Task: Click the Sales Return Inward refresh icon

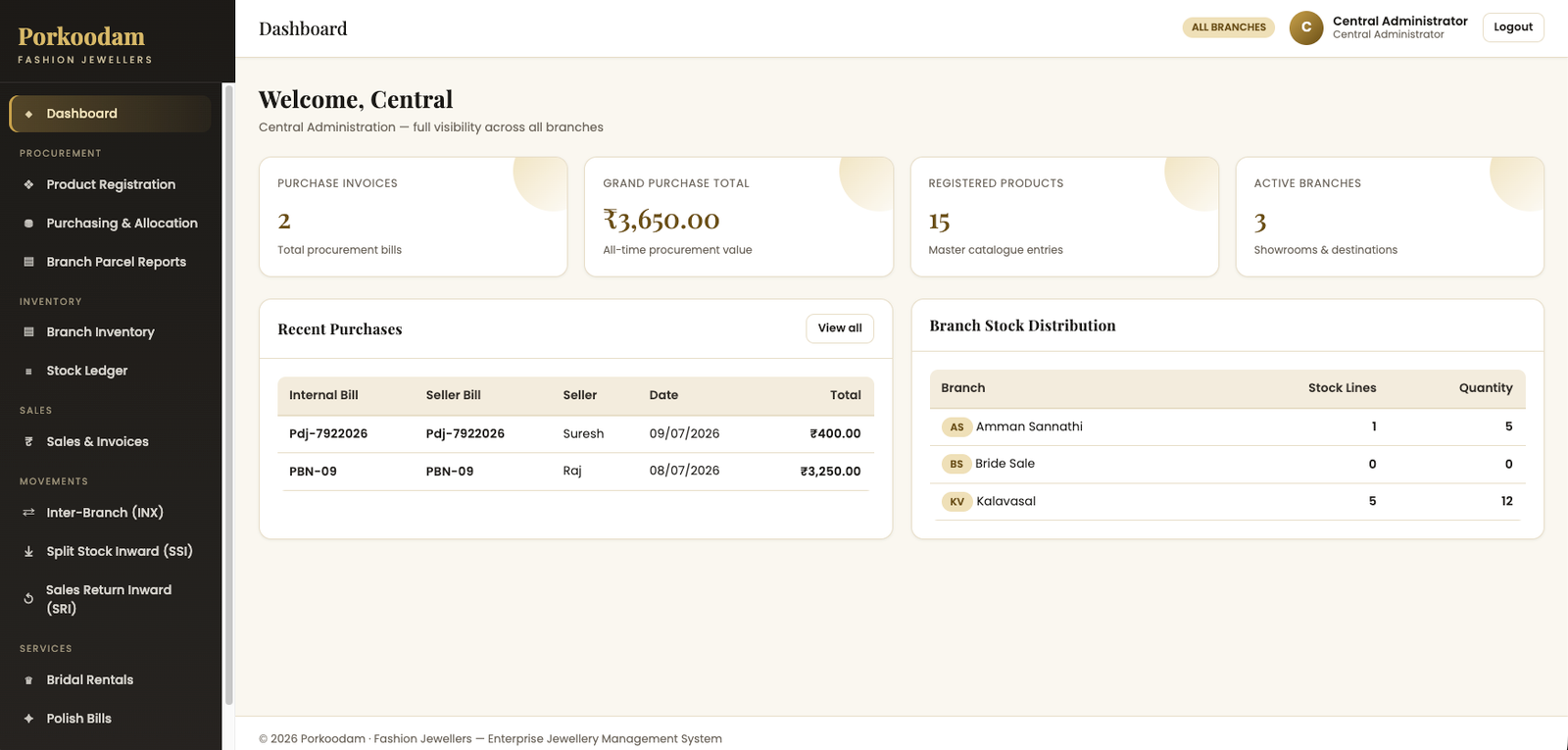Action: point(28,599)
